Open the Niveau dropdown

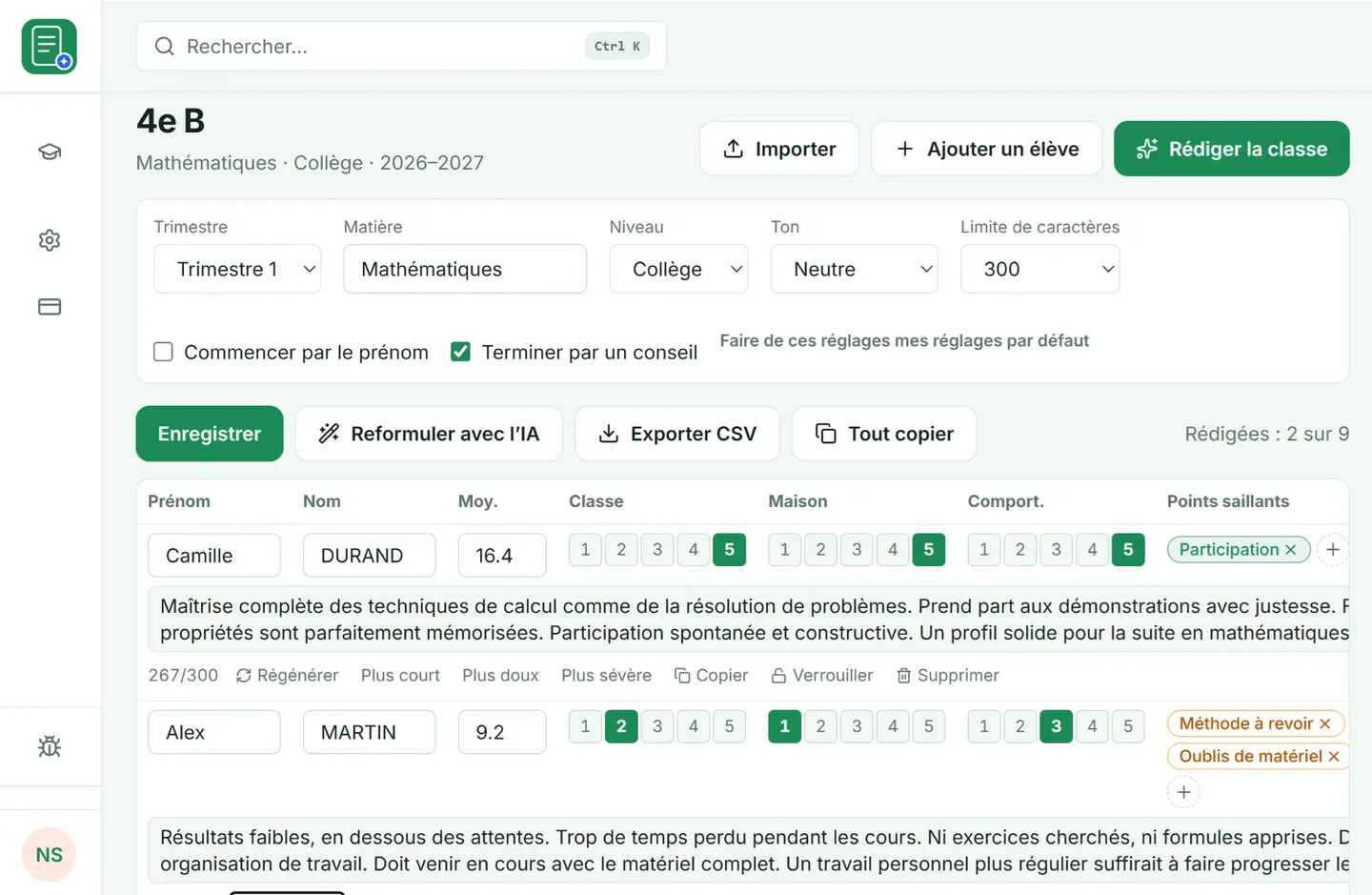click(x=678, y=269)
